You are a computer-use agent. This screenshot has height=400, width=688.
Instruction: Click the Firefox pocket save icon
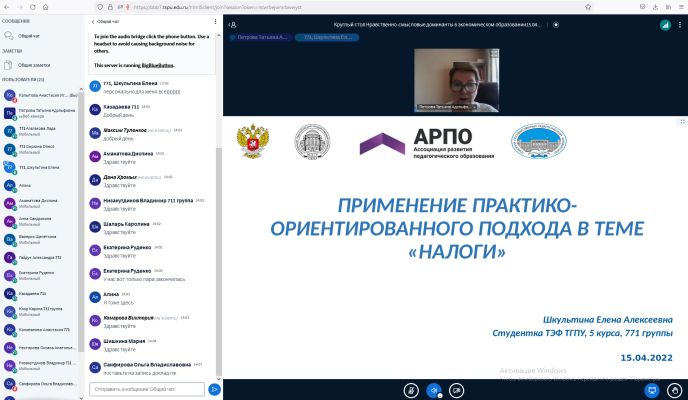tap(642, 7)
